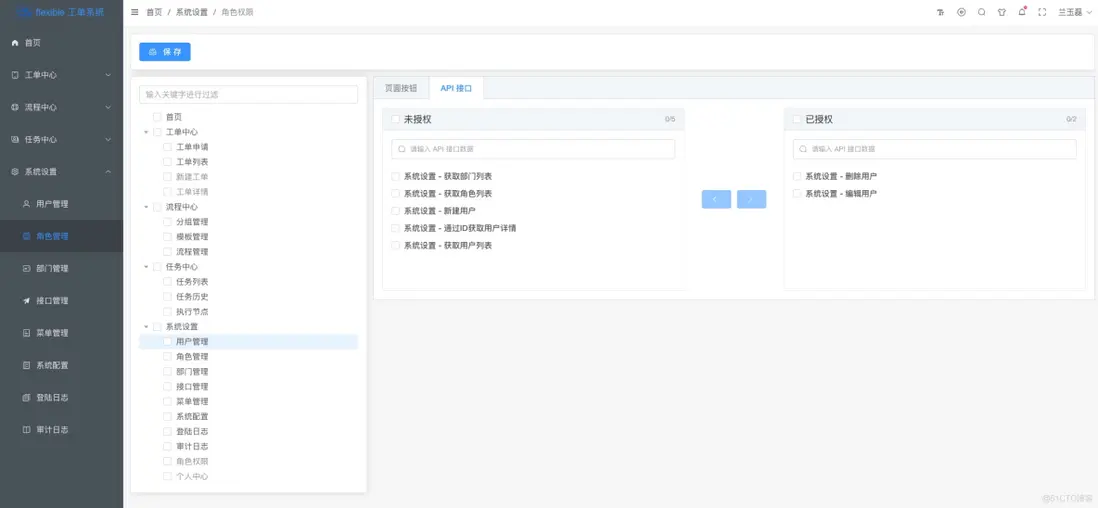Collapse the 流程中心 tree node arrow
Image resolution: width=1098 pixels, height=508 pixels.
pos(146,207)
